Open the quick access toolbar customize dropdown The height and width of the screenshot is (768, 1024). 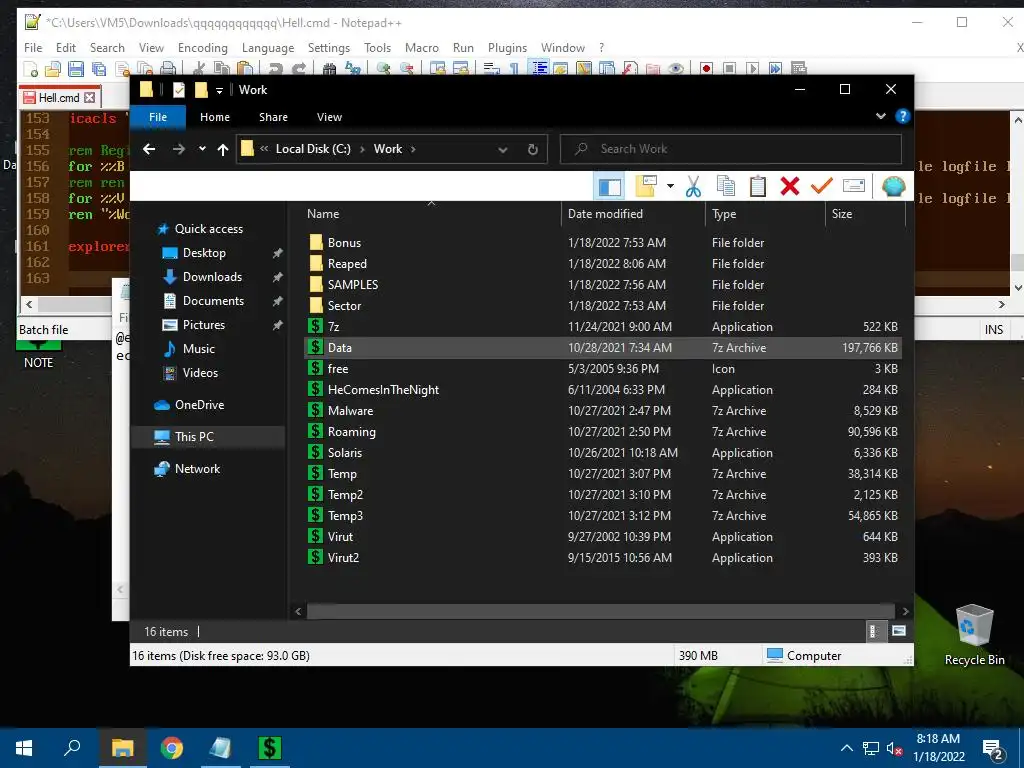(x=219, y=90)
